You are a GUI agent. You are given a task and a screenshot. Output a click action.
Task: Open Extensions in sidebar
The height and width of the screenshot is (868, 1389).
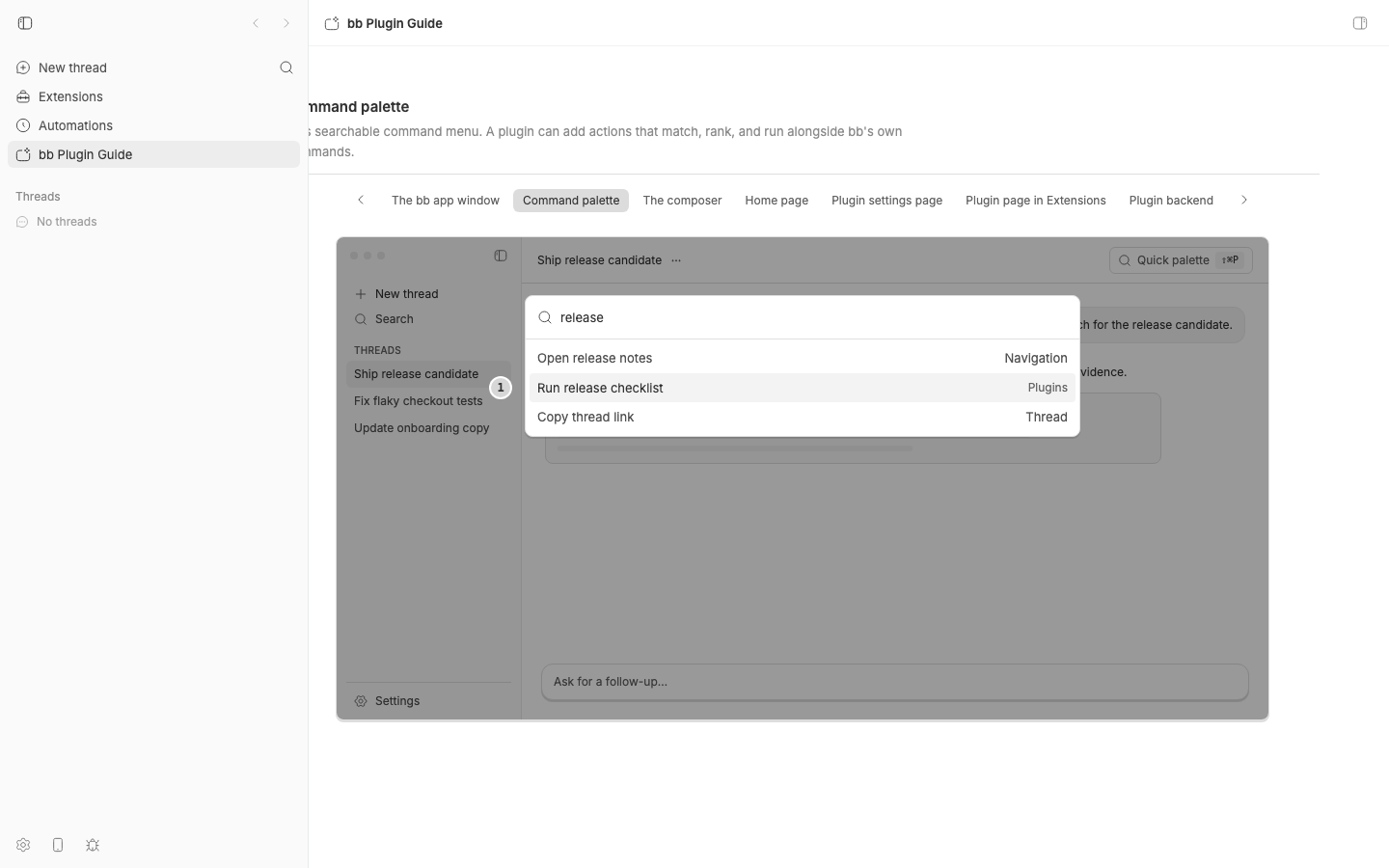(x=154, y=96)
